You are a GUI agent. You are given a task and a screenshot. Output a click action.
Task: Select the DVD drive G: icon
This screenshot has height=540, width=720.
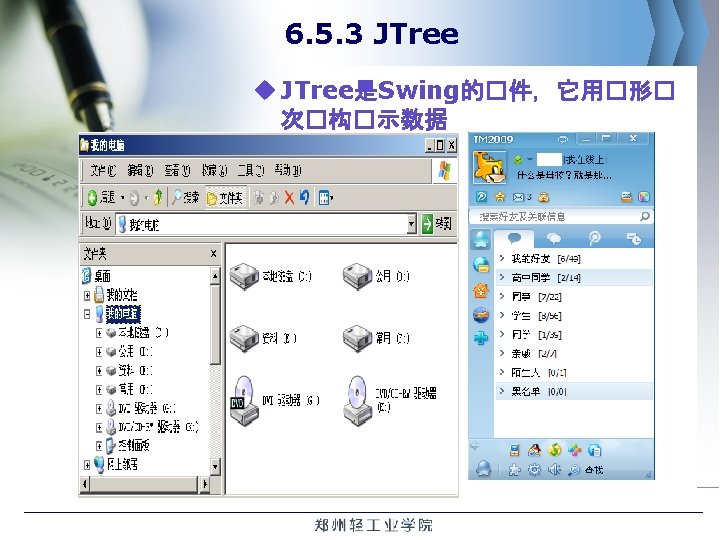[x=244, y=400]
